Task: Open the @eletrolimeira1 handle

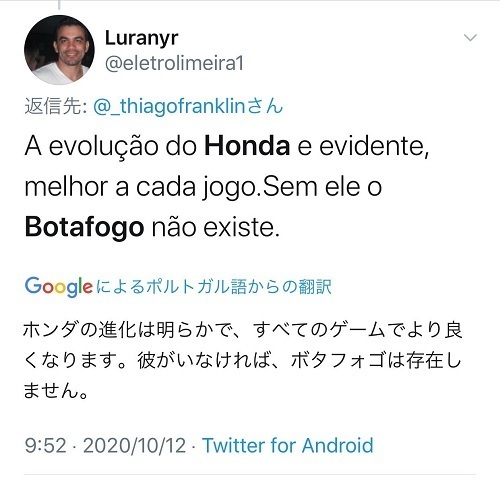Action: 174,63
